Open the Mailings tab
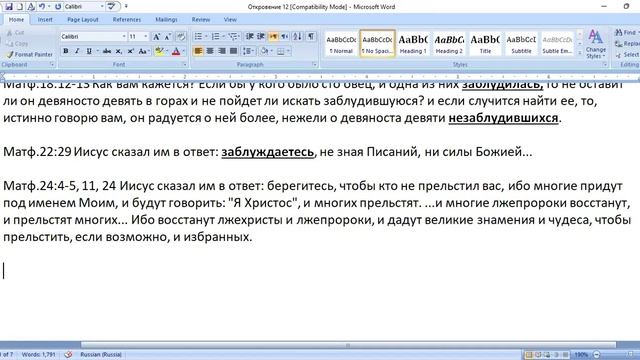Screen dimensions: 640x360 click(x=166, y=20)
